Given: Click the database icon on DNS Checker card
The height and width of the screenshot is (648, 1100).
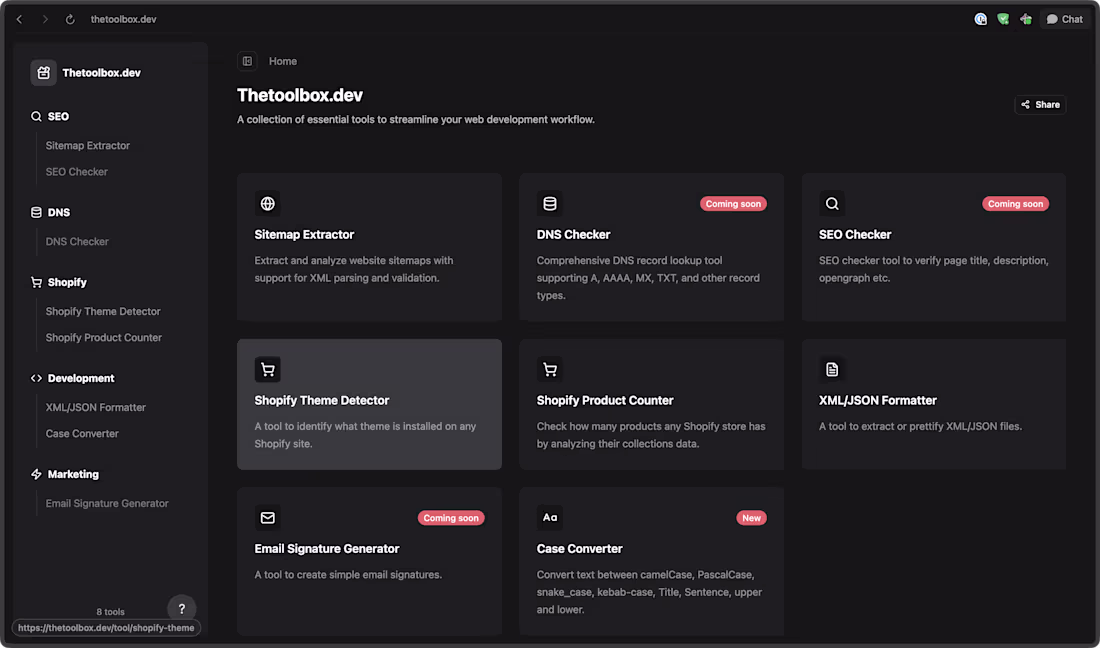Looking at the screenshot, I should coord(550,203).
